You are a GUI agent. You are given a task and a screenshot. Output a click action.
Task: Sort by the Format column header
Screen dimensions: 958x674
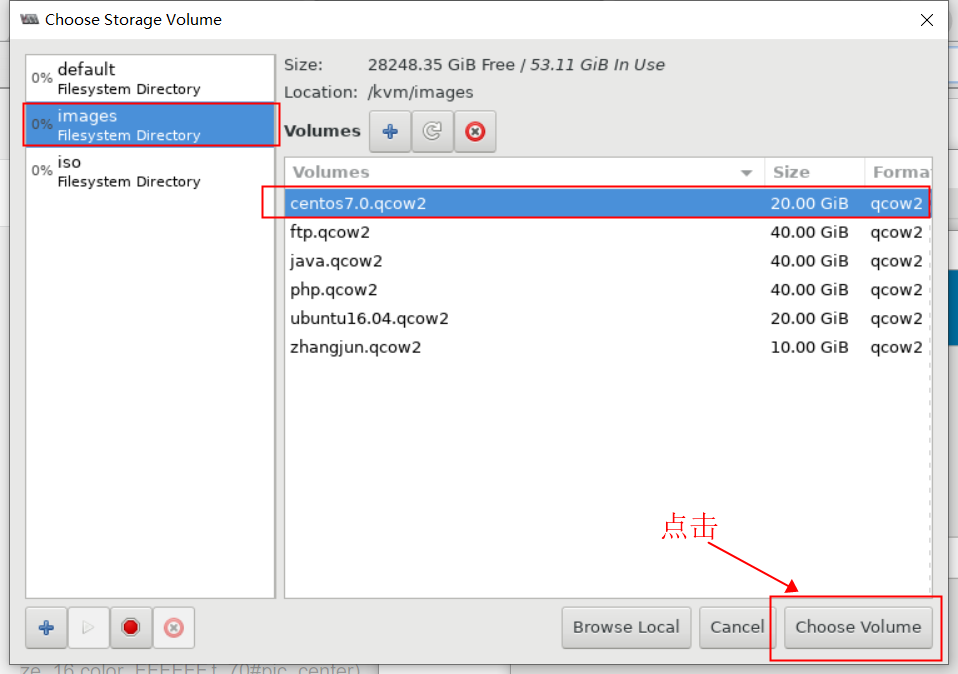tap(898, 172)
